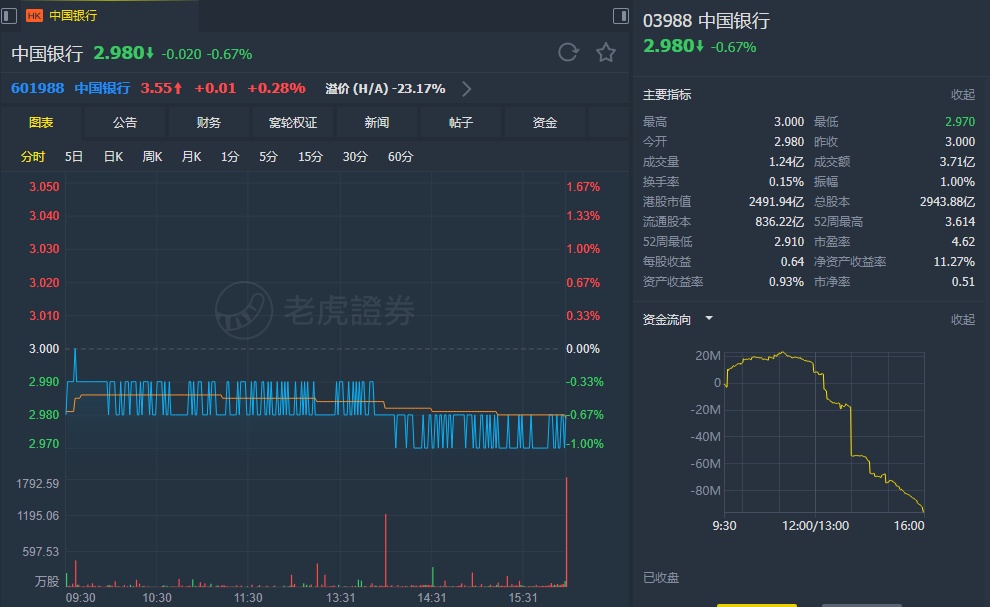
Task: Open the 公告 tab
Action: (x=125, y=123)
